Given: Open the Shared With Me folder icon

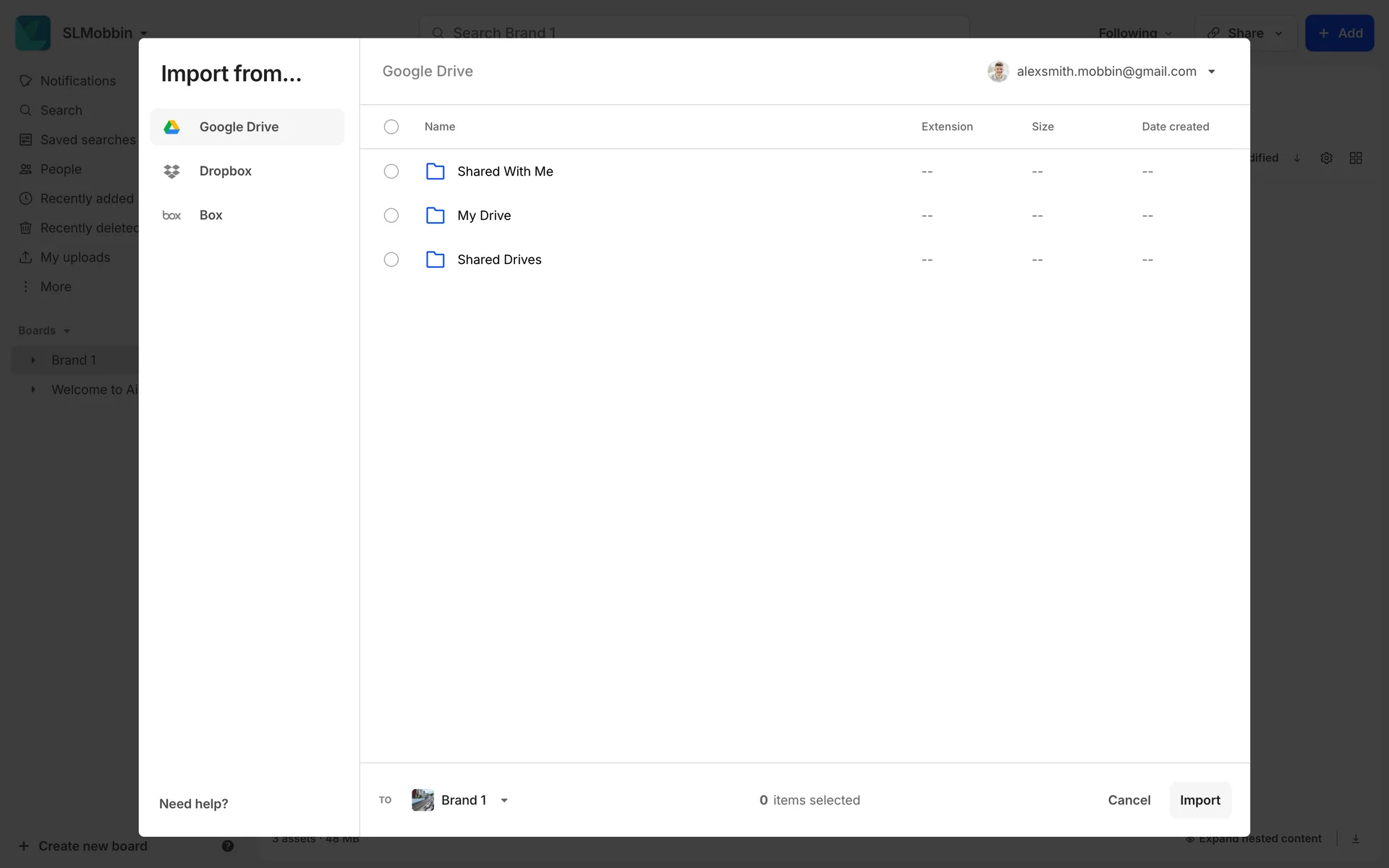Looking at the screenshot, I should pyautogui.click(x=435, y=171).
